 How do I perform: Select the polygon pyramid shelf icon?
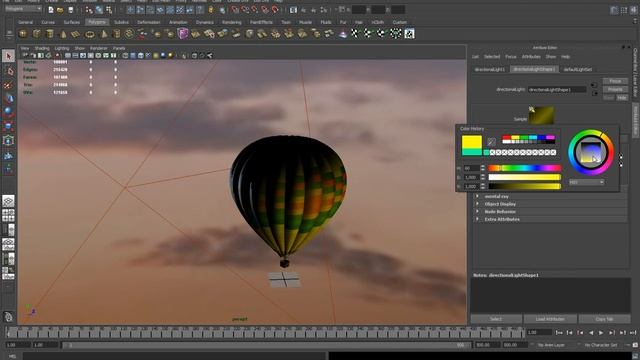click(104, 34)
